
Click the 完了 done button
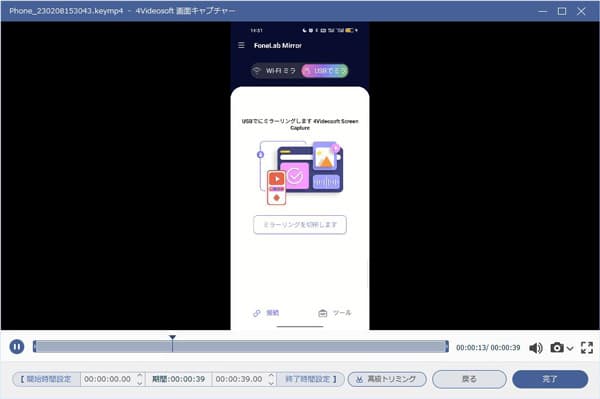tap(550, 379)
